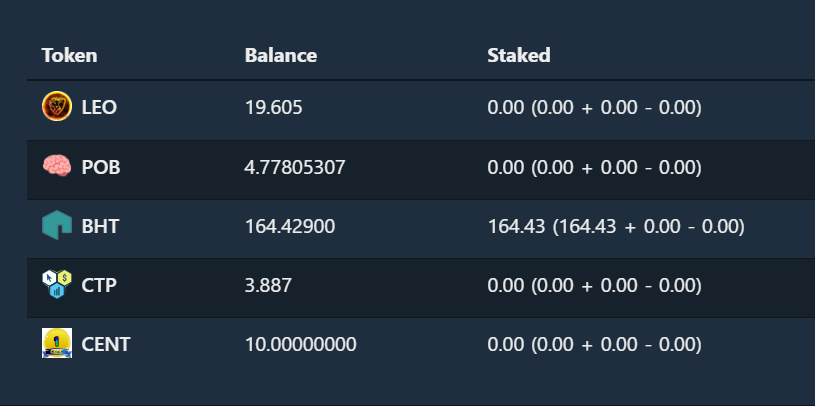Image resolution: width=815 pixels, height=406 pixels.
Task: Click the LEO staked value 0.00
Action: [x=506, y=108]
